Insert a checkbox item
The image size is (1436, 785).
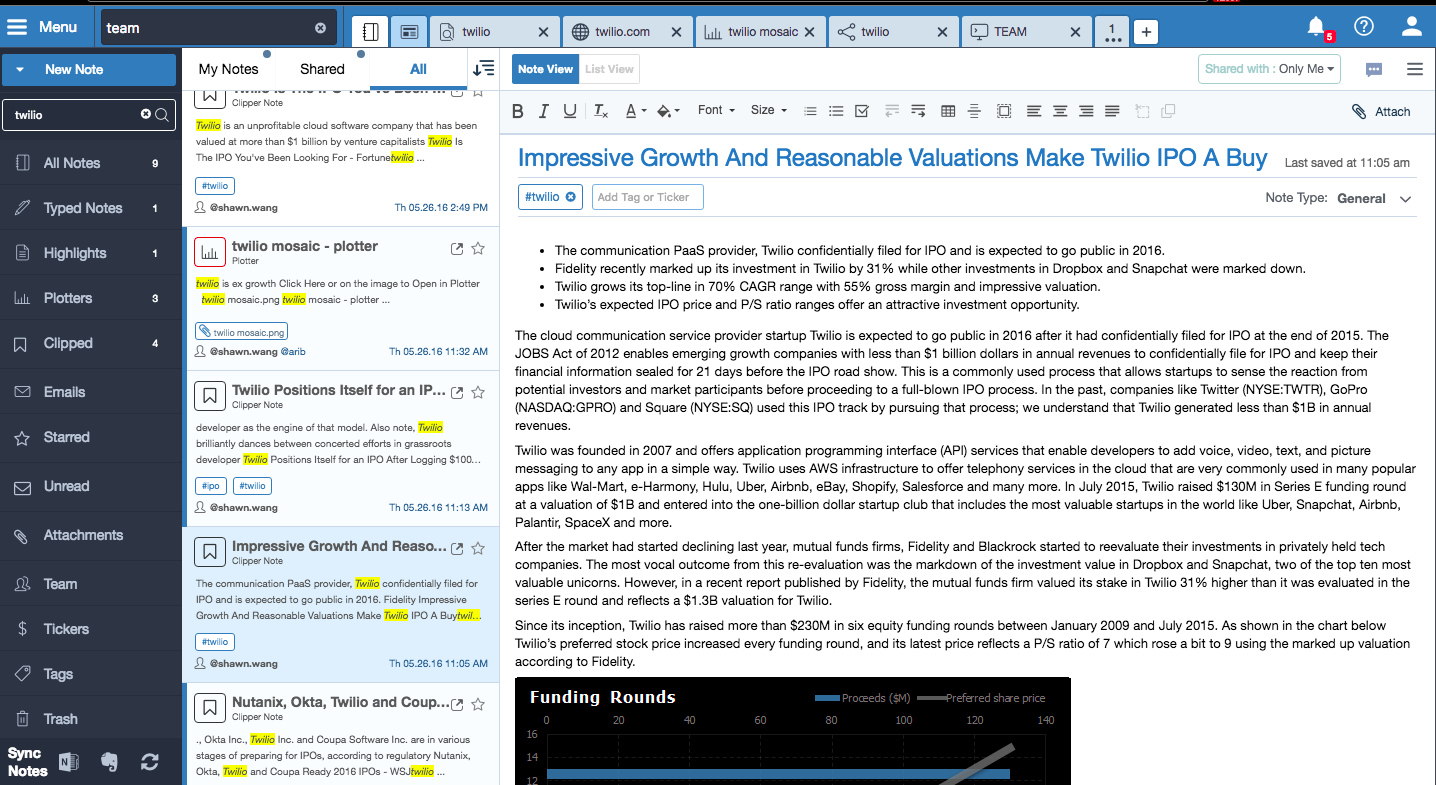tap(862, 111)
